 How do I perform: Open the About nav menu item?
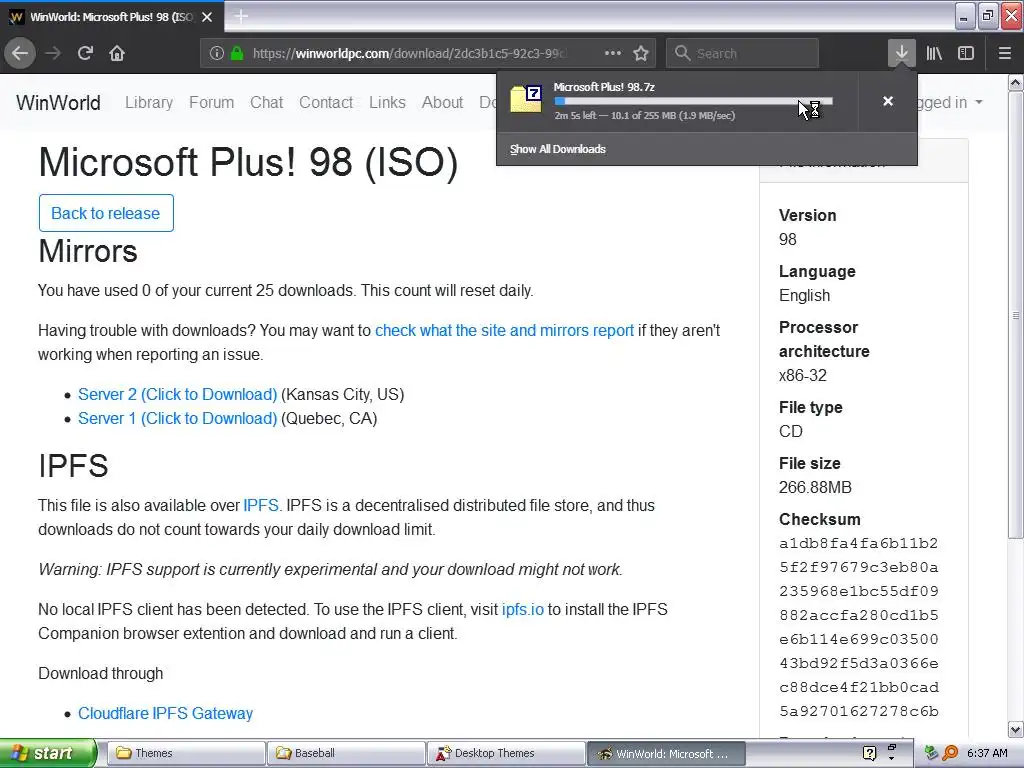tap(442, 103)
